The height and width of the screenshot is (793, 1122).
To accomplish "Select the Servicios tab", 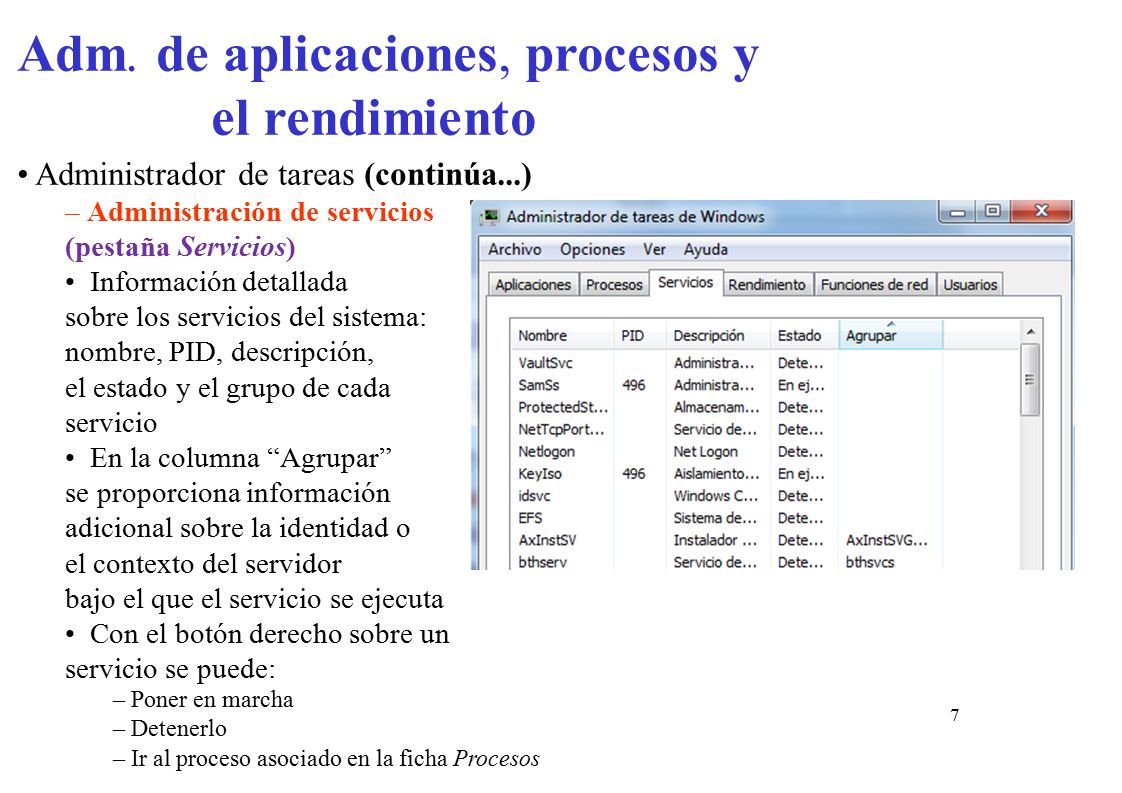I will coord(686,282).
